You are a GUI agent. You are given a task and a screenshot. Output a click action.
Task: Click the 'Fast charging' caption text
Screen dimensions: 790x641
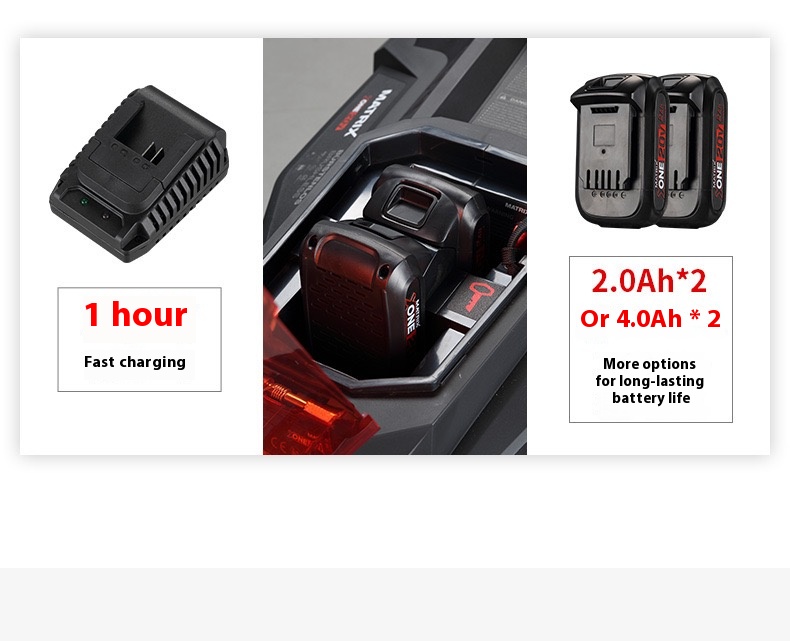135,362
